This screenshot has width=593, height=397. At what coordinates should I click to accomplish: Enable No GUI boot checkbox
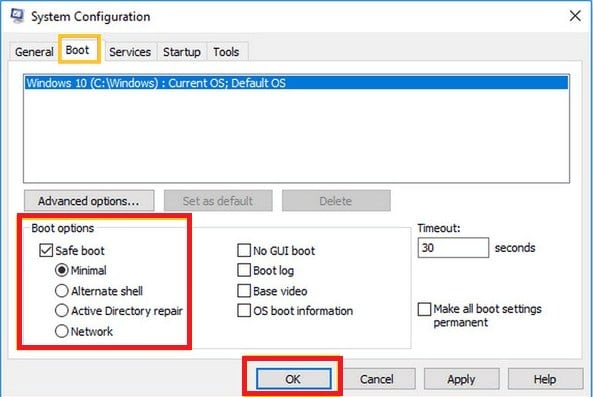coord(244,250)
